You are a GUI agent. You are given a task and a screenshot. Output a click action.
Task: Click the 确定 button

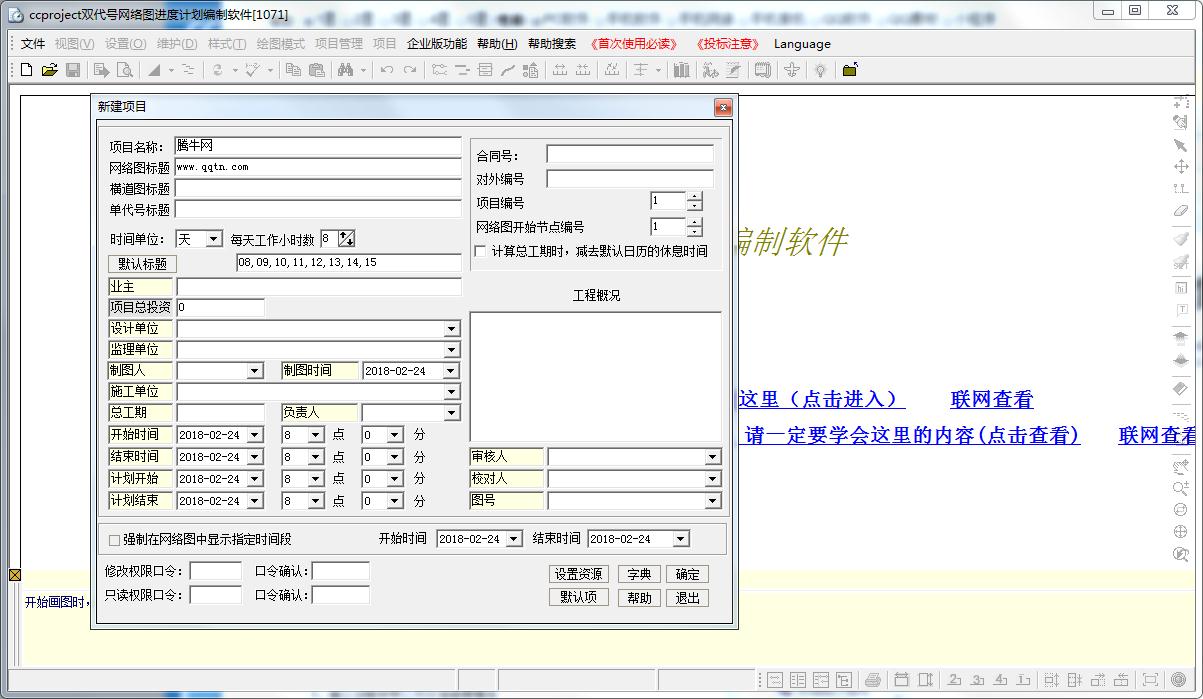click(688, 574)
